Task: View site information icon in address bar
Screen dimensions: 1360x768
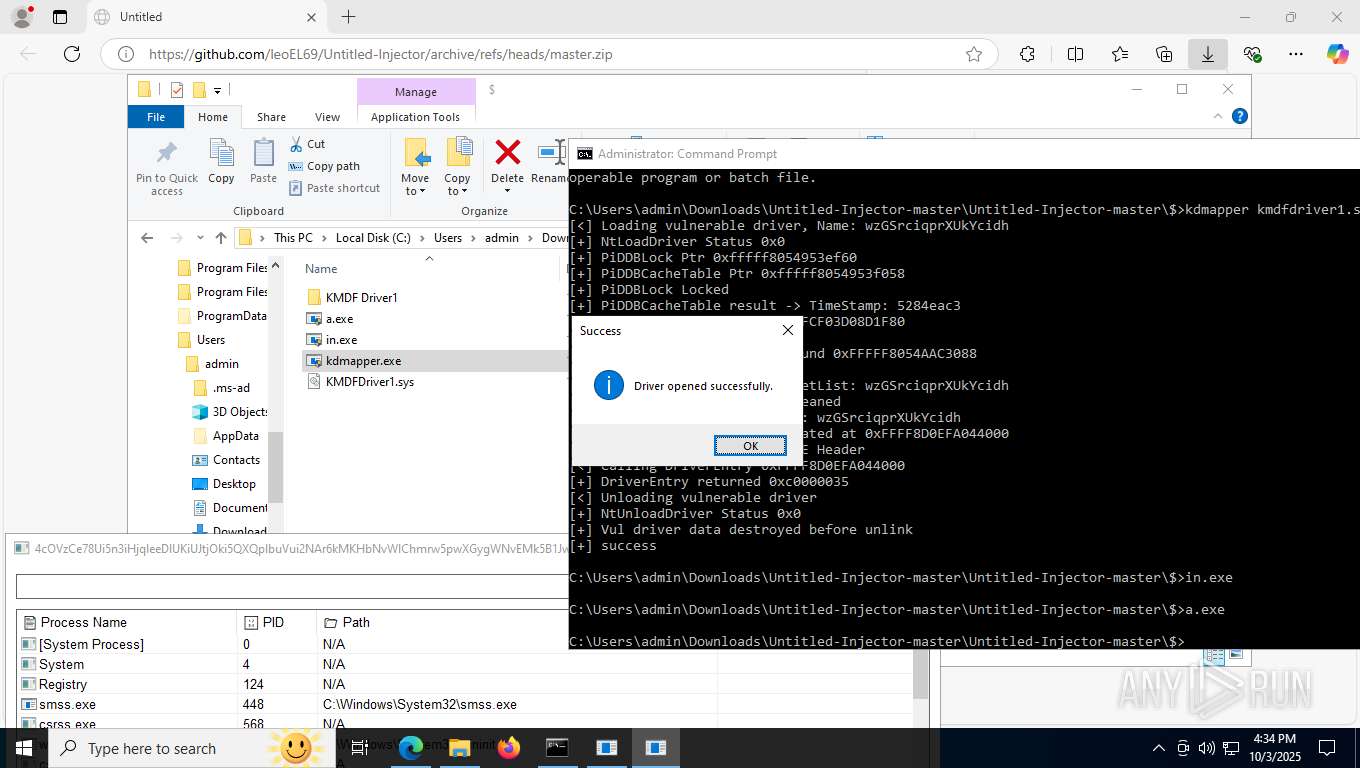Action: tap(125, 54)
